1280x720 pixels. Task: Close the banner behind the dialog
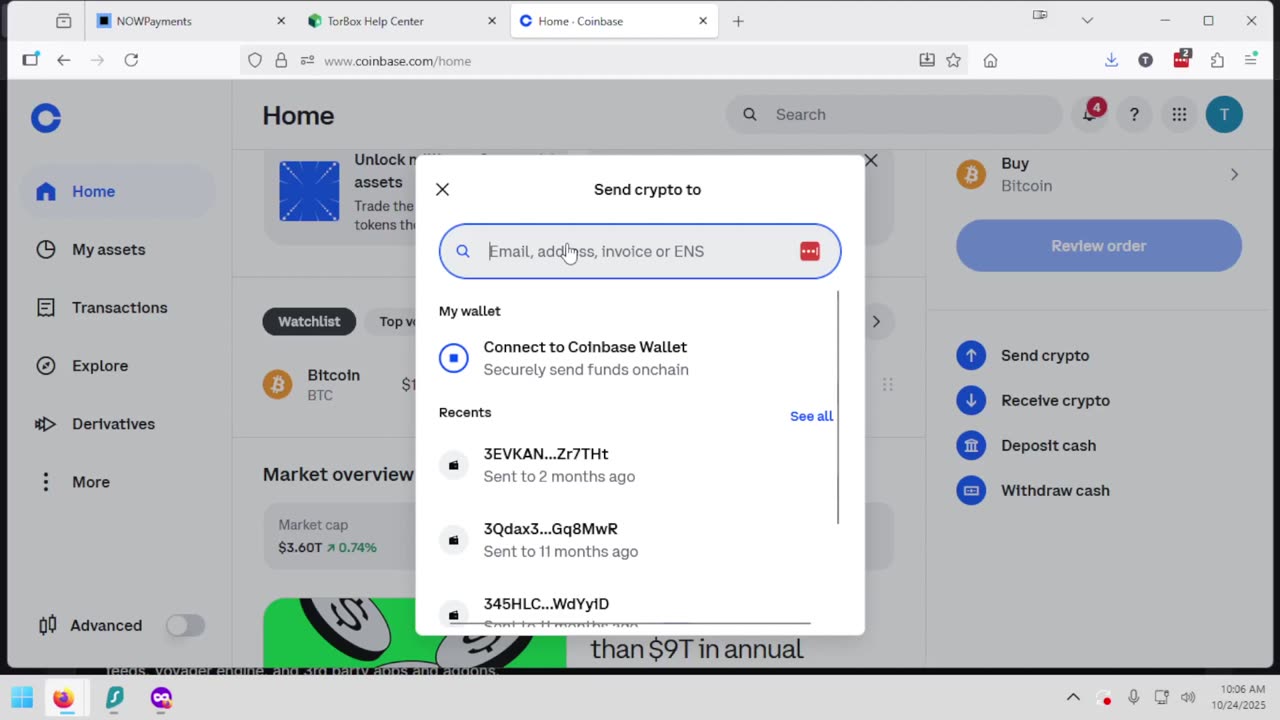coord(871,160)
